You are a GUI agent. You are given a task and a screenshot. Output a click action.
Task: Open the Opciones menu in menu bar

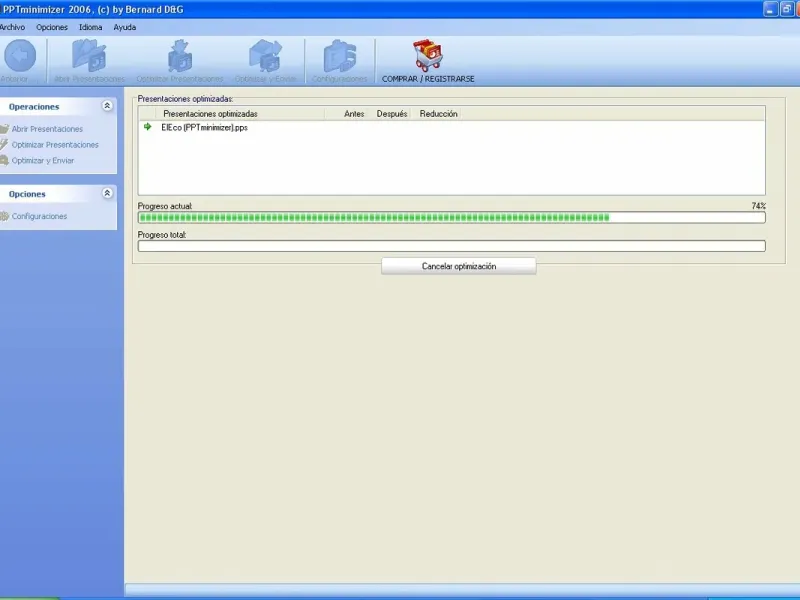click(52, 28)
